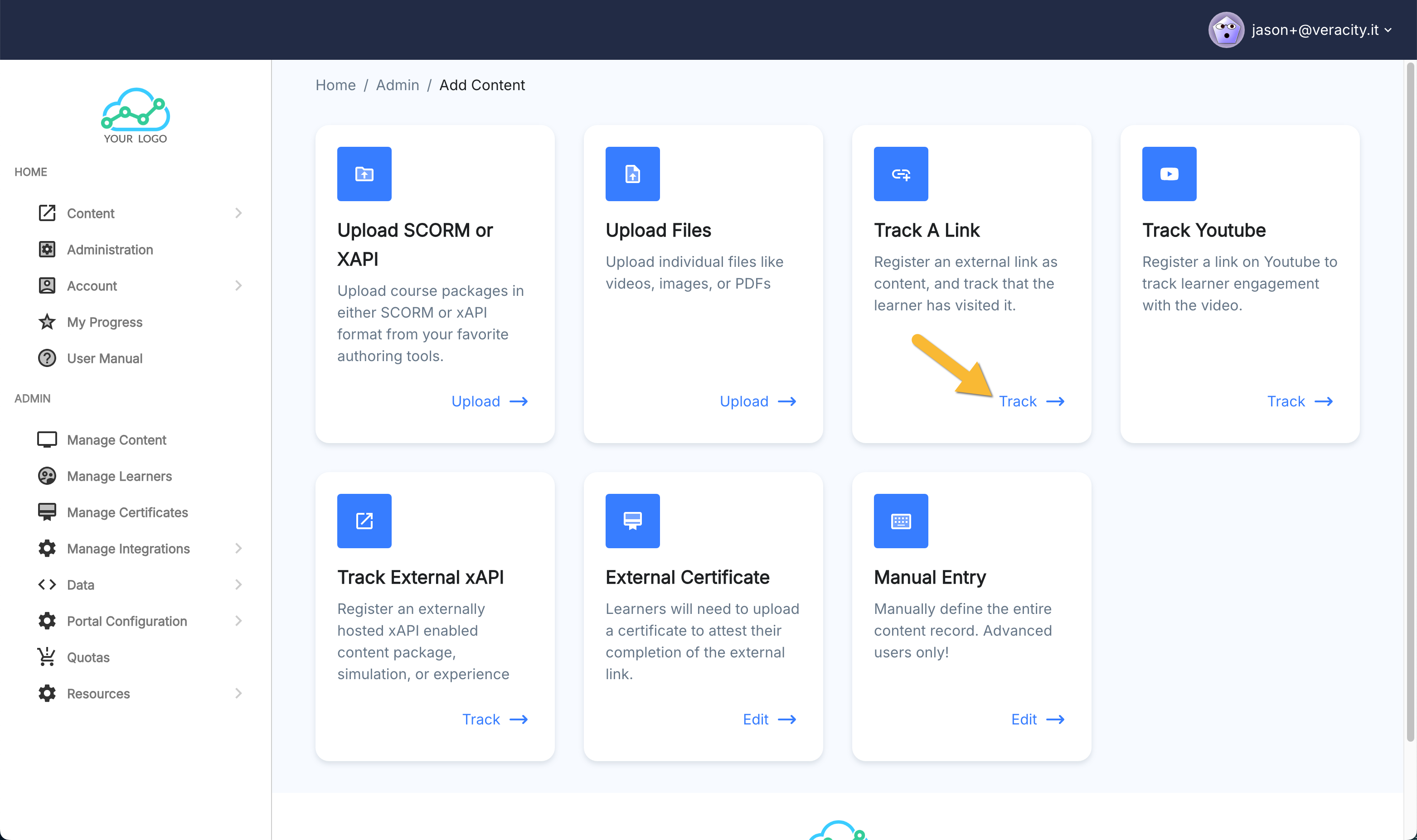Open the Quotas sidebar item
This screenshot has height=840, width=1417.
tap(88, 657)
